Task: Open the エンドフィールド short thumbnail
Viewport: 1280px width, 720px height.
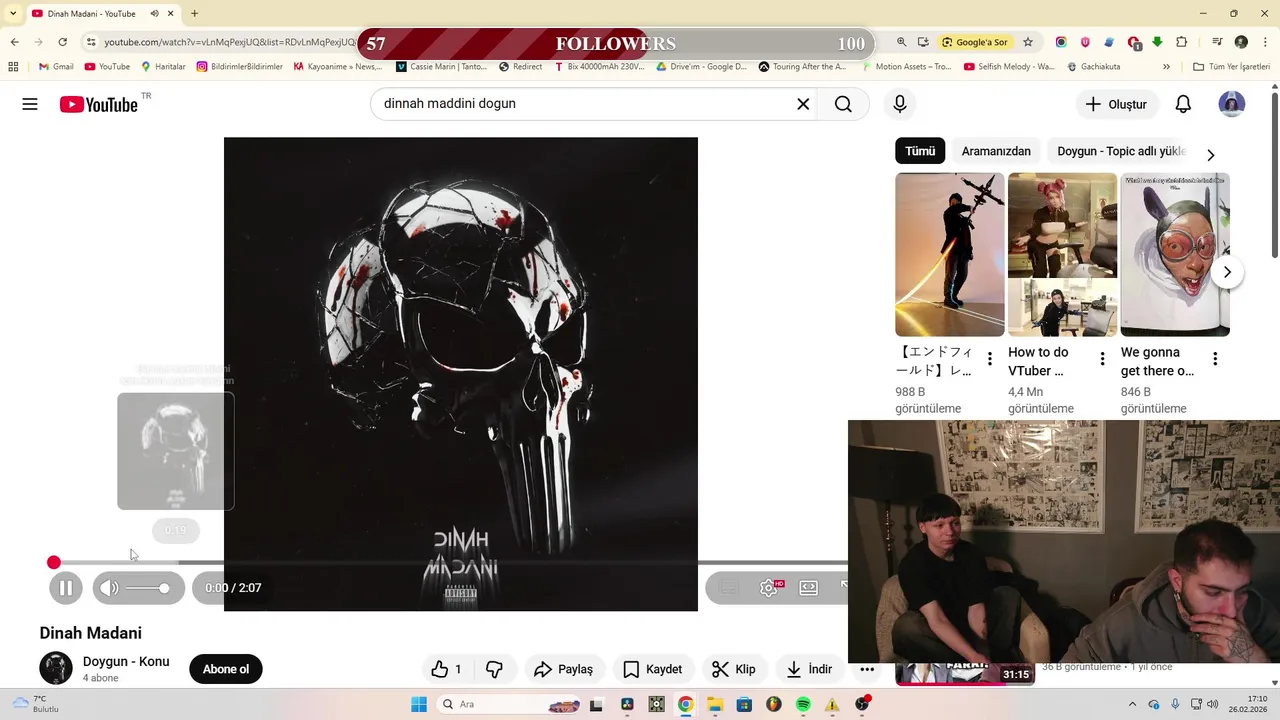Action: [x=950, y=255]
